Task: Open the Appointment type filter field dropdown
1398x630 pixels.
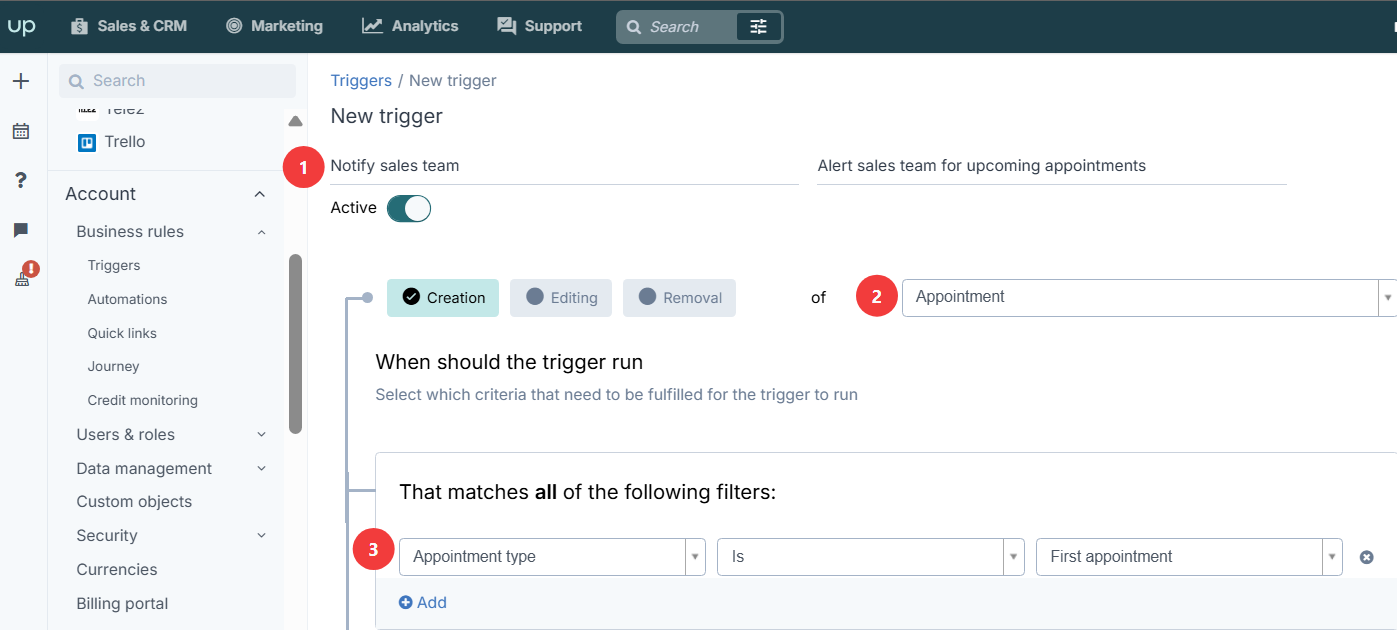Action: [x=552, y=557]
